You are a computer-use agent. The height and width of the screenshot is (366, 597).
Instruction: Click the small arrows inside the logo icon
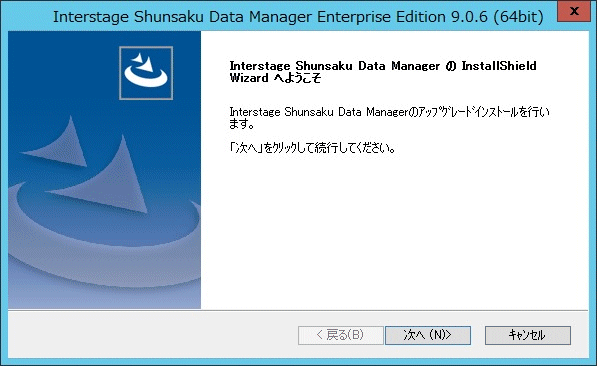tap(144, 62)
